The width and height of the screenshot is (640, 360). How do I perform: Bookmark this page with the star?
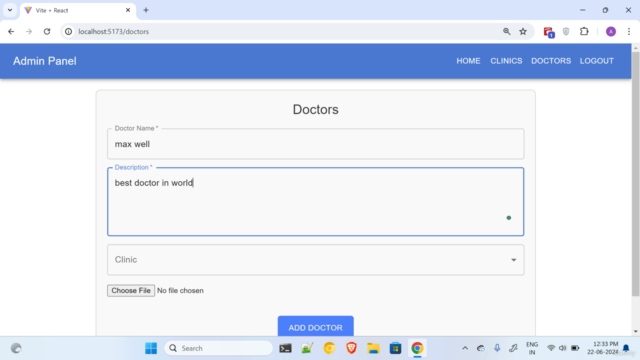coord(523,31)
